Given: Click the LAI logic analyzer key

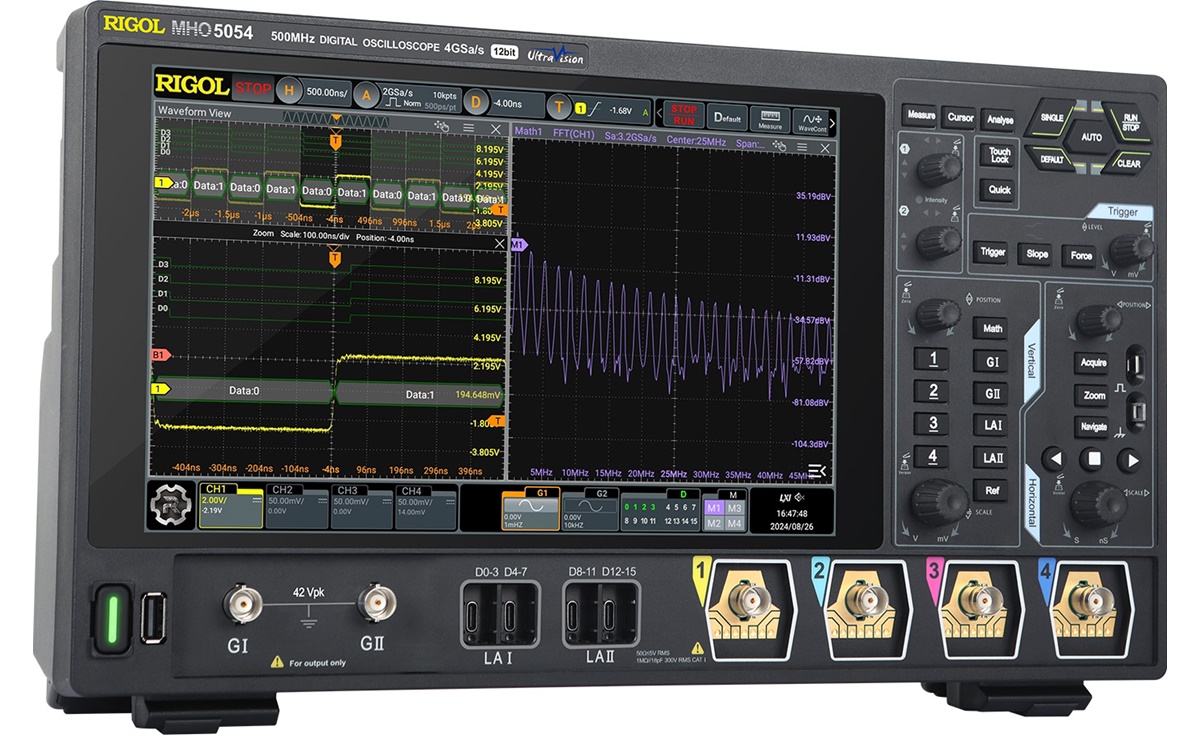Looking at the screenshot, I should click(x=992, y=425).
